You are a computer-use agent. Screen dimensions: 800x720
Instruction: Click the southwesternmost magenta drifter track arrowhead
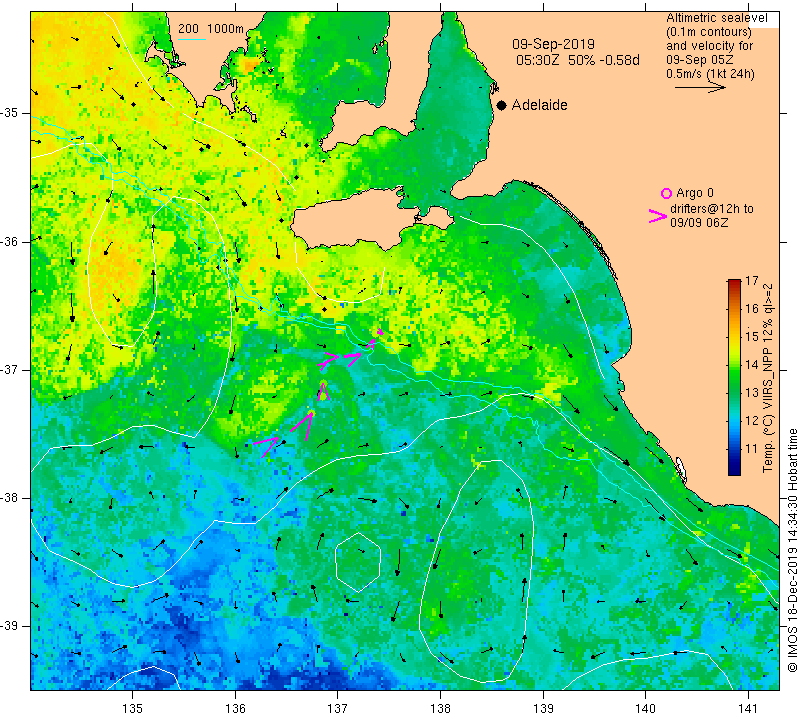coord(266,445)
